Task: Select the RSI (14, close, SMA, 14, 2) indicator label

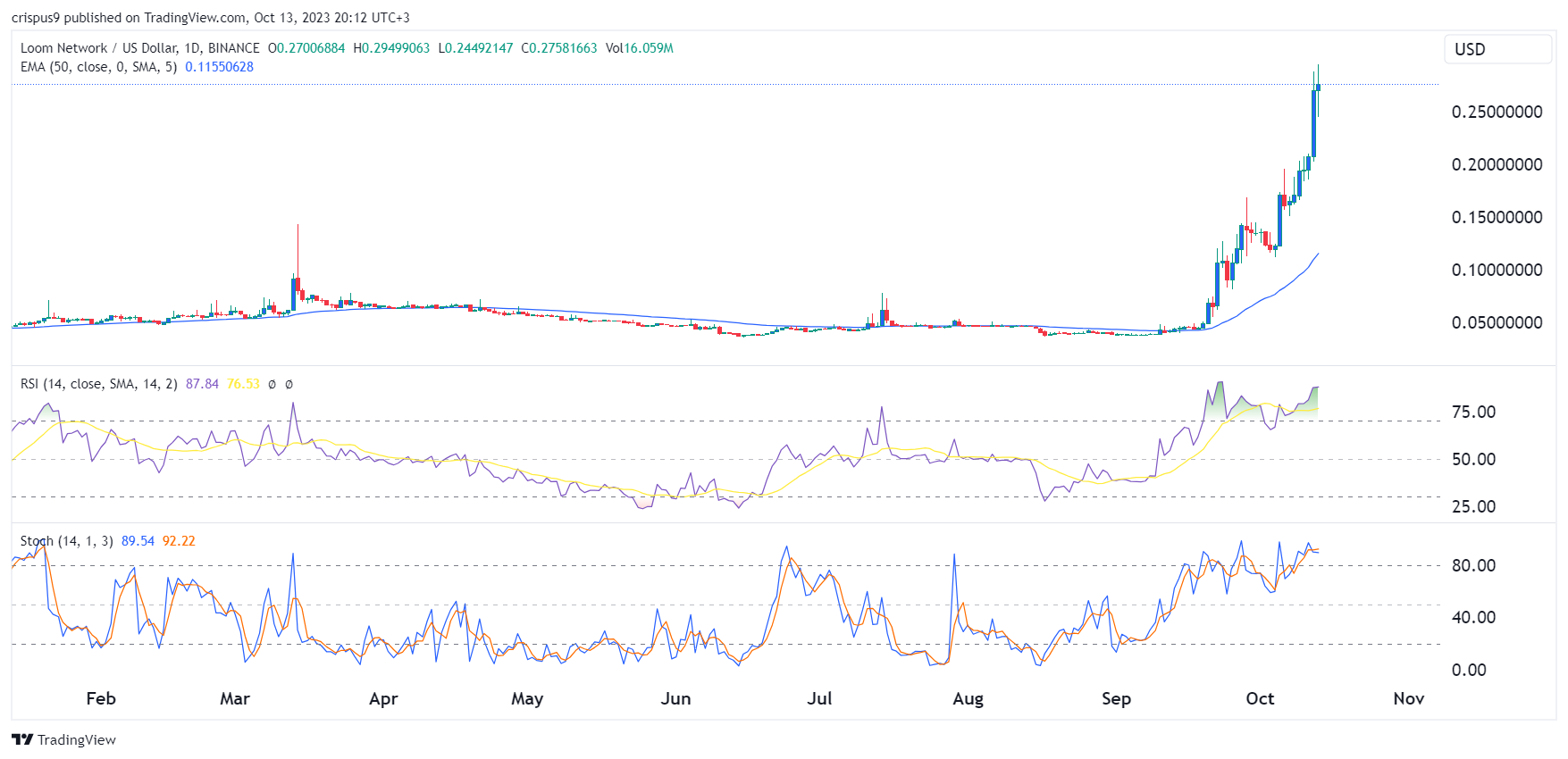Action: click(x=98, y=384)
